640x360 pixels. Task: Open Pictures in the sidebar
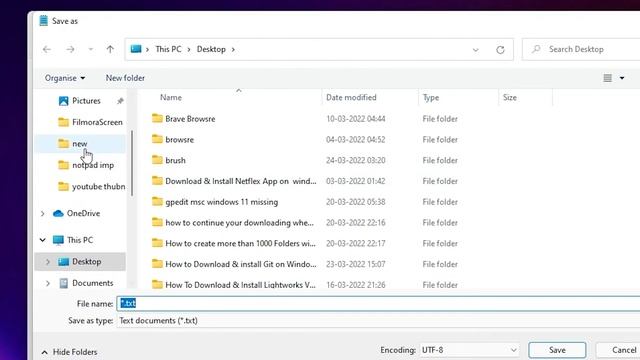pyautogui.click(x=86, y=101)
